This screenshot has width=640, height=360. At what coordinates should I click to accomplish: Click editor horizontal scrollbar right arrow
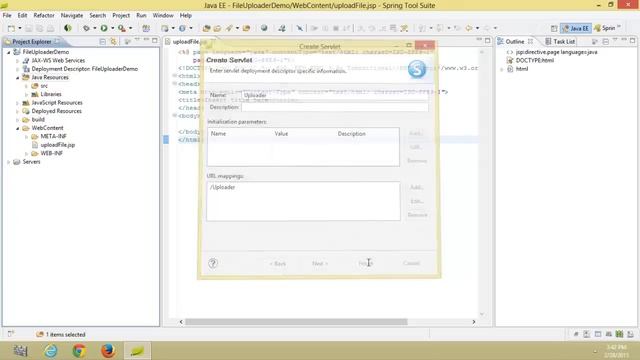[x=473, y=322]
